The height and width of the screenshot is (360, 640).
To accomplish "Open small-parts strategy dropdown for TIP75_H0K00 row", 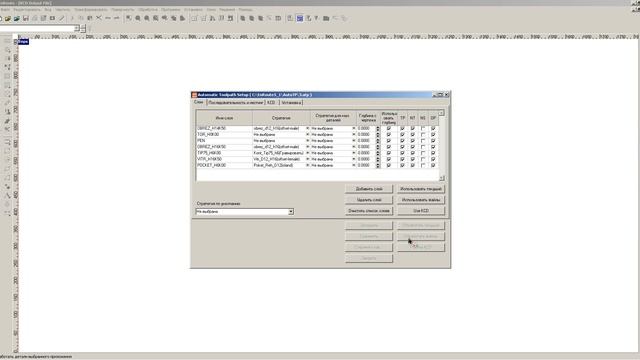I will [x=354, y=153].
